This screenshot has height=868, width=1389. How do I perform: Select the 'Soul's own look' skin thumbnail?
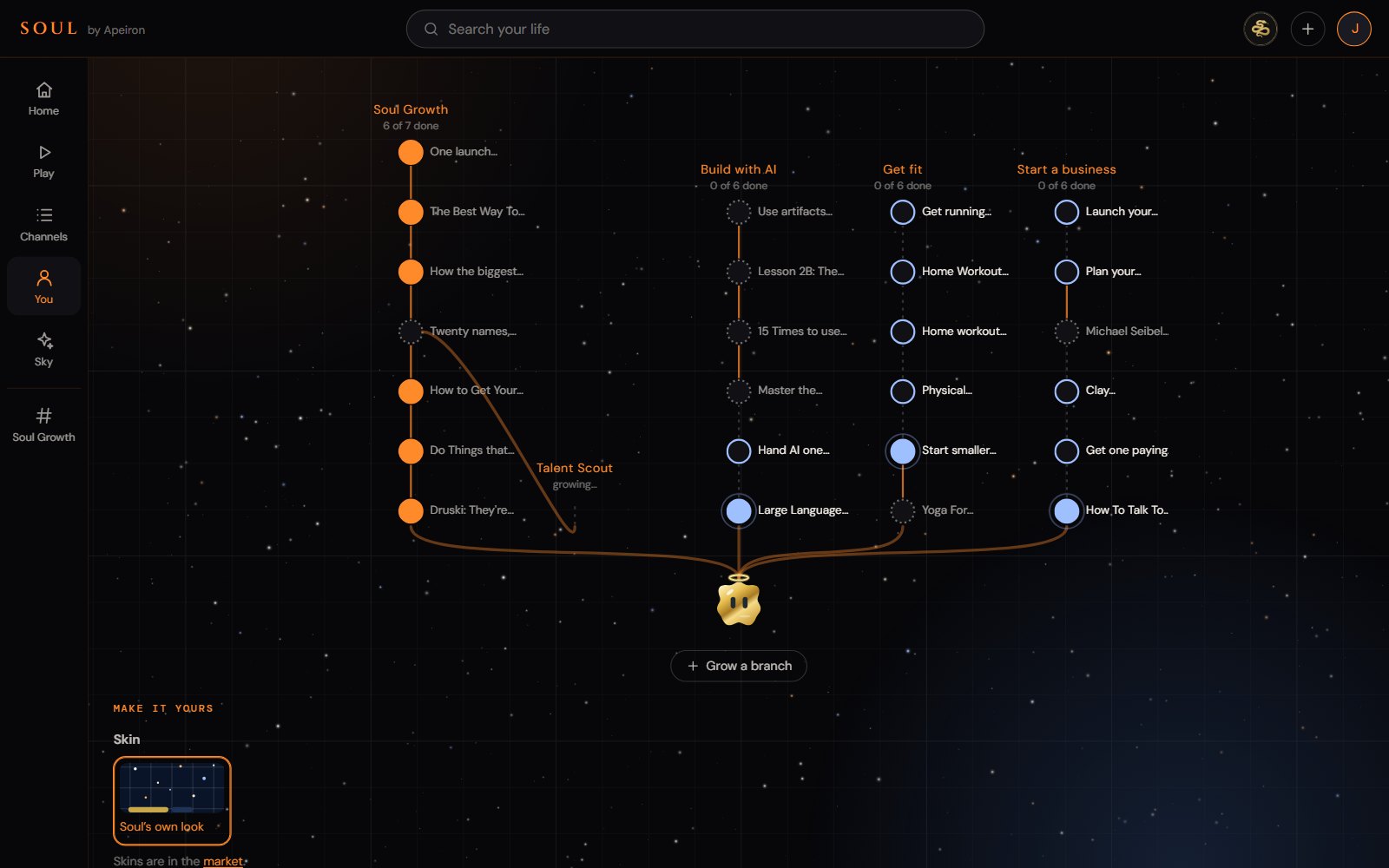coord(172,800)
